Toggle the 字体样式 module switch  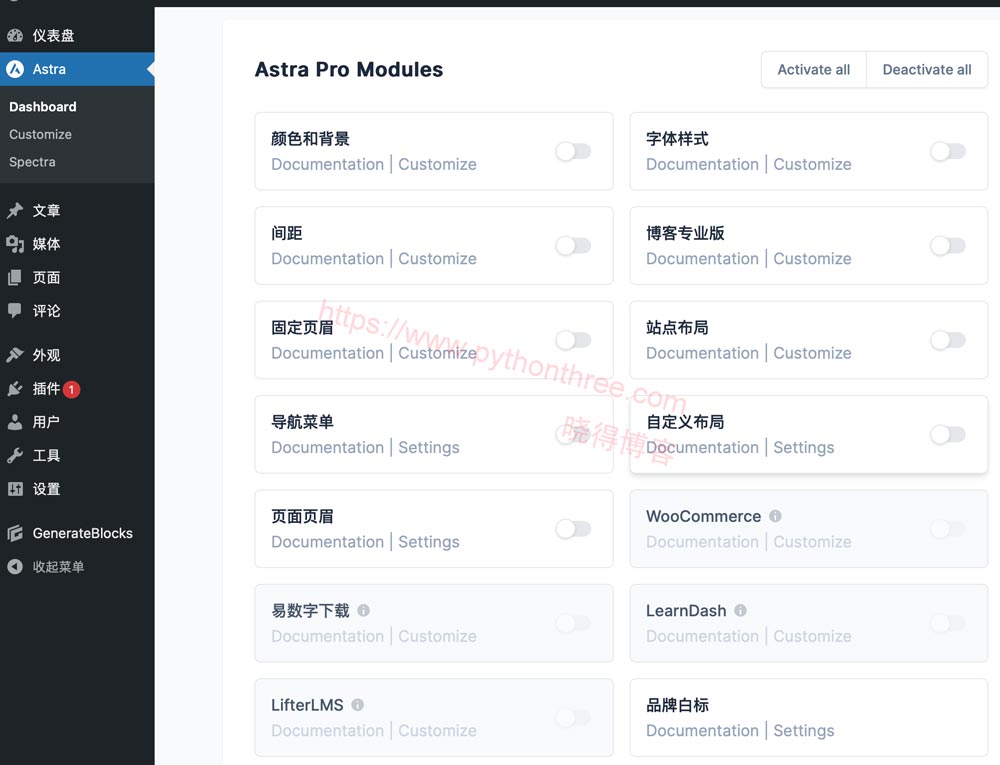coord(948,151)
